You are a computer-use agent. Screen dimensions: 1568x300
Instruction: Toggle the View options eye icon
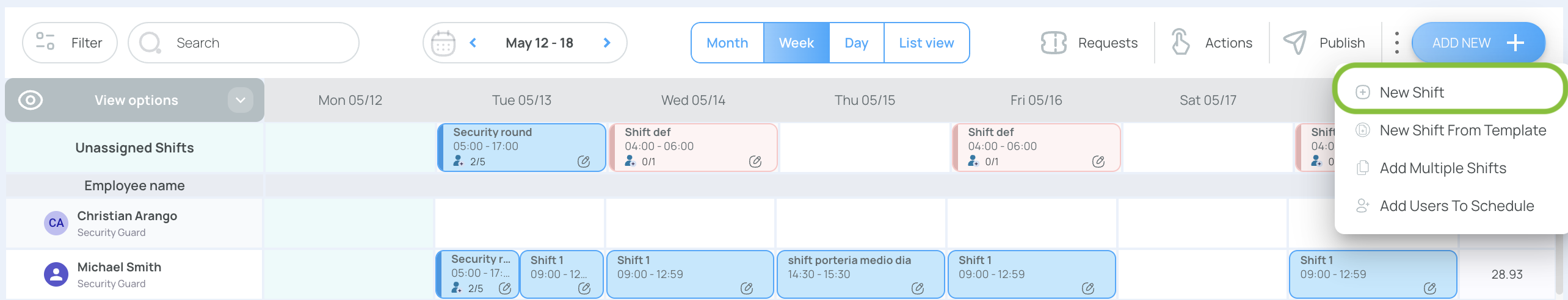point(31,100)
